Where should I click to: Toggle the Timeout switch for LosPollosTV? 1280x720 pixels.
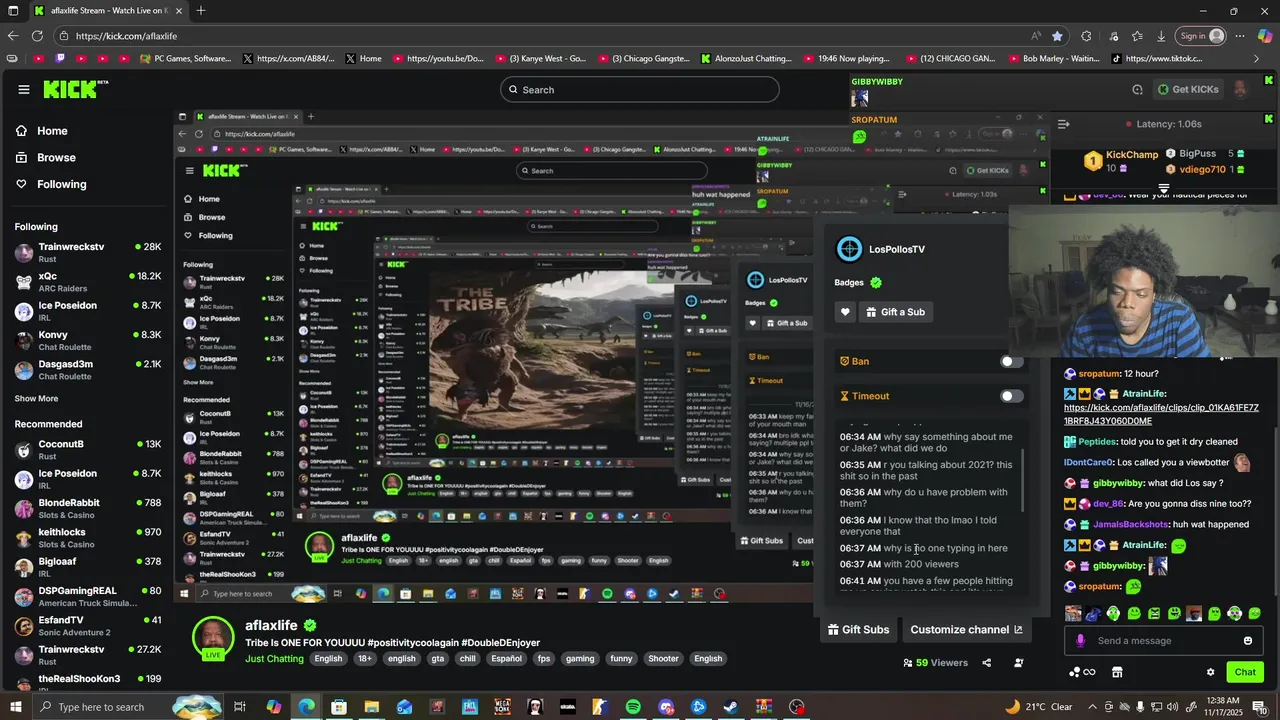pos(1012,396)
